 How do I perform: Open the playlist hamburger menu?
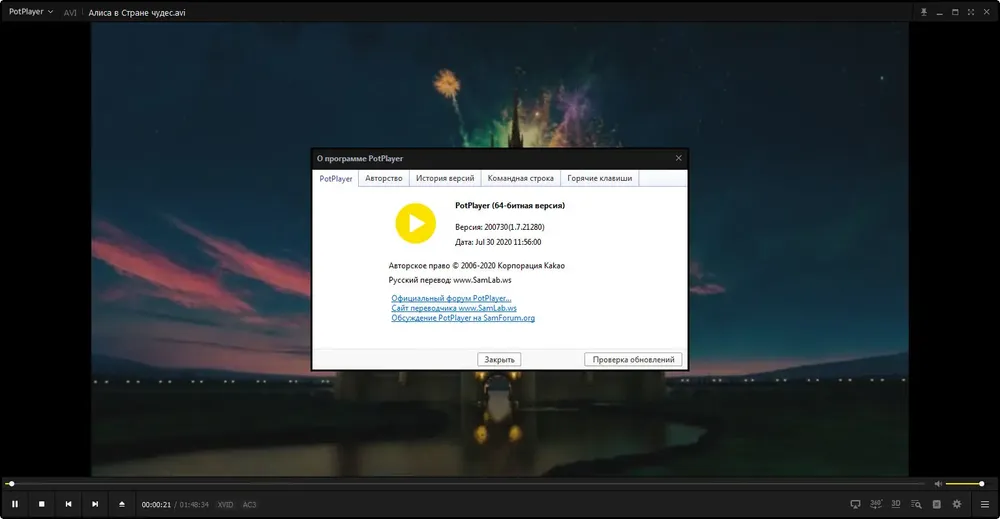click(985, 504)
